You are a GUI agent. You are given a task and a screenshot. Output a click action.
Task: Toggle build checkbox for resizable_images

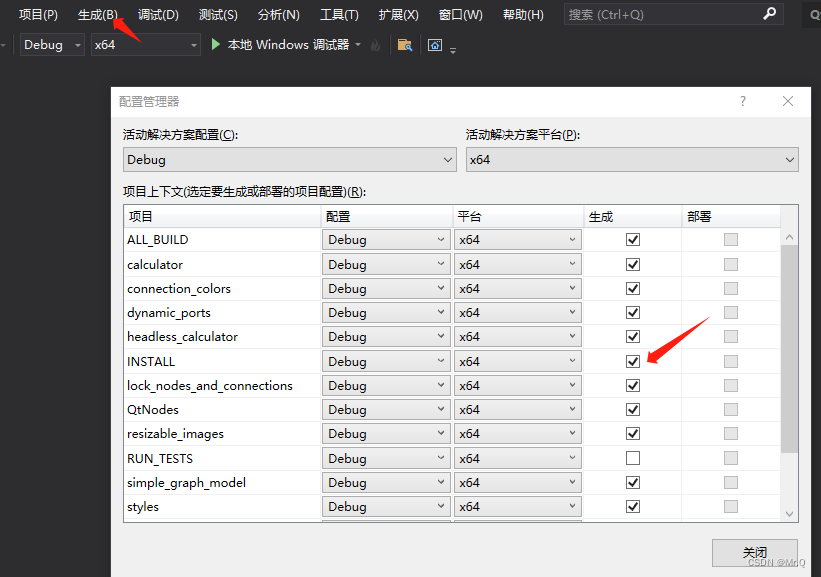633,434
